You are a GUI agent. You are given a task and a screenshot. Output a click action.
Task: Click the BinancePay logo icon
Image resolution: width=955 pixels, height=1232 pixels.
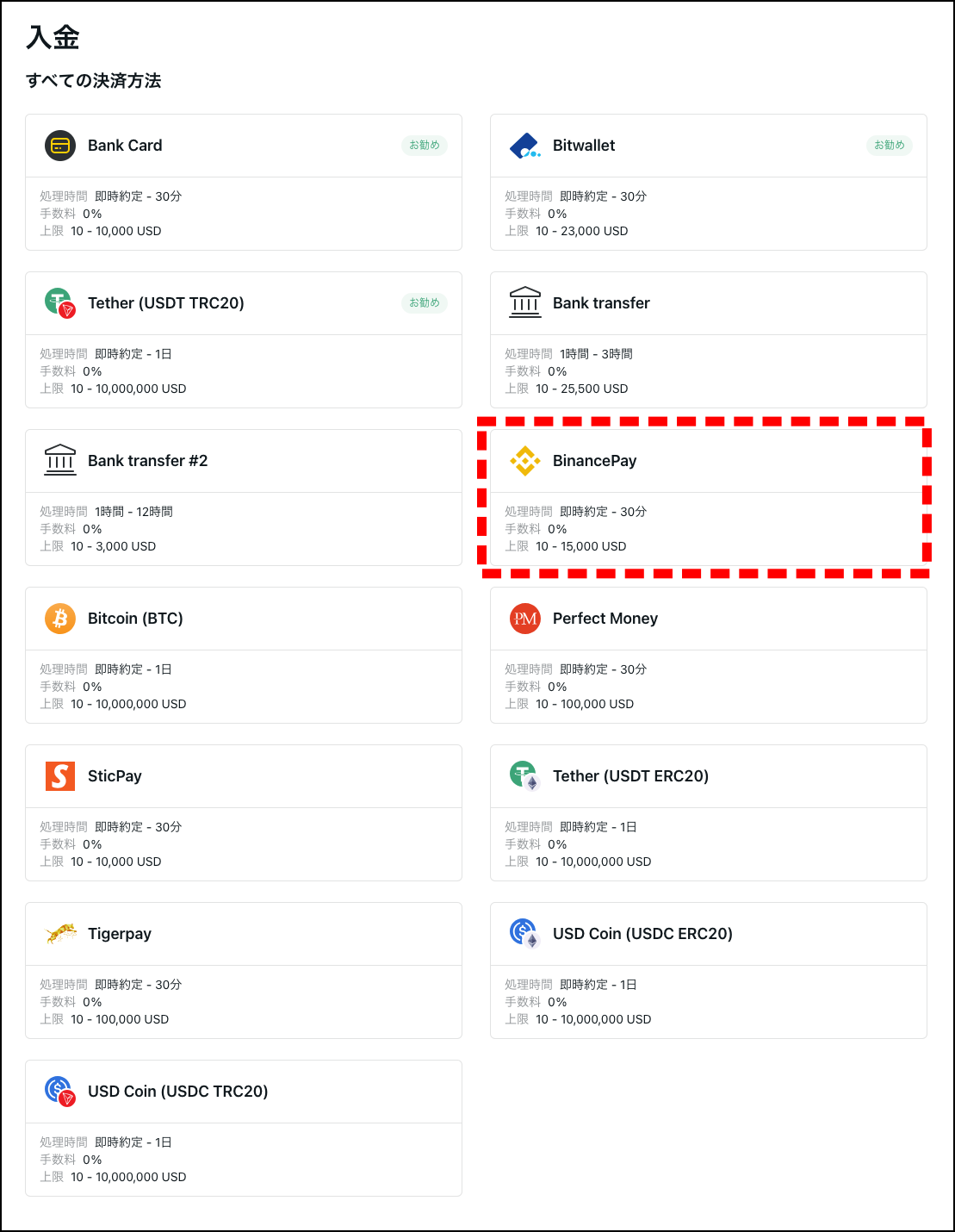pyautogui.click(x=525, y=461)
